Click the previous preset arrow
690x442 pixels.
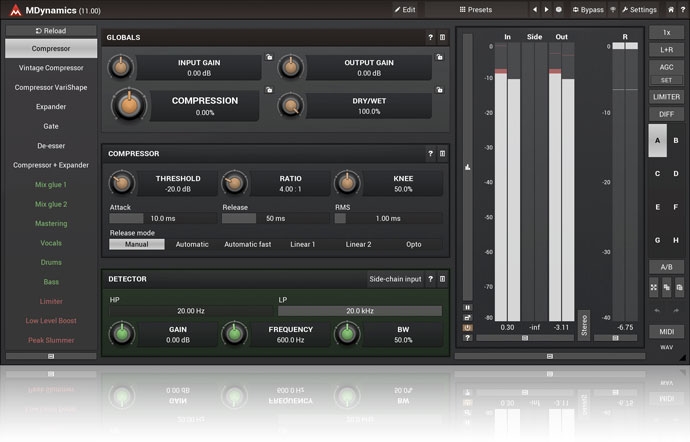(534, 9)
